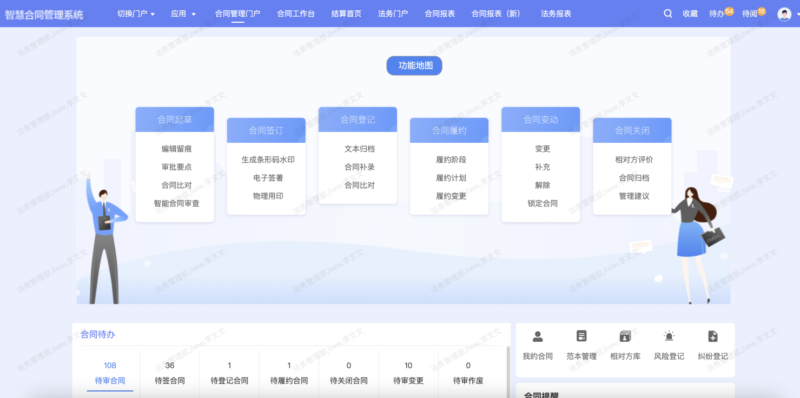Expand the 切换门户 dropdown
This screenshot has width=800, height=398.
point(136,14)
